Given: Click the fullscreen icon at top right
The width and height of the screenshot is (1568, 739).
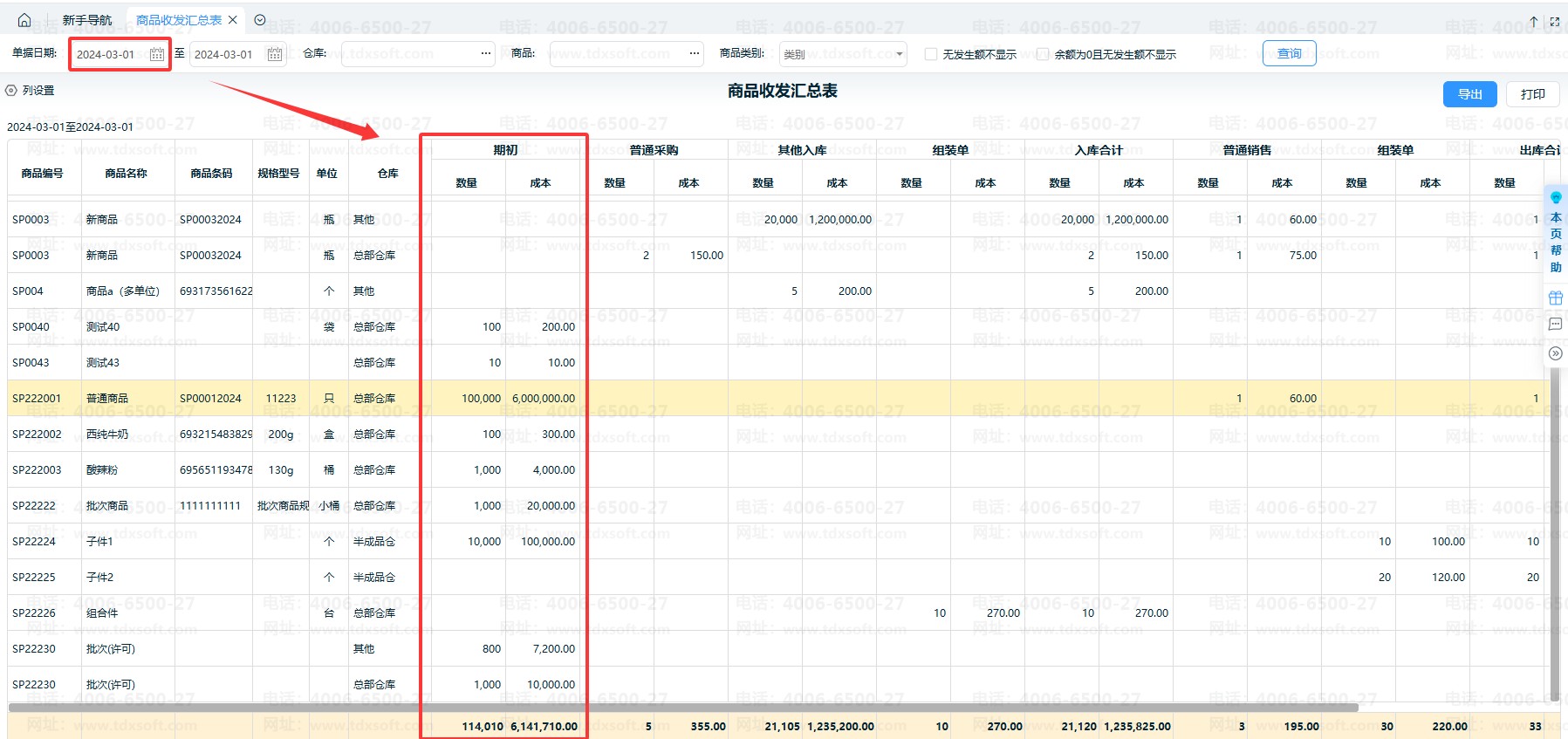Looking at the screenshot, I should 1554,22.
